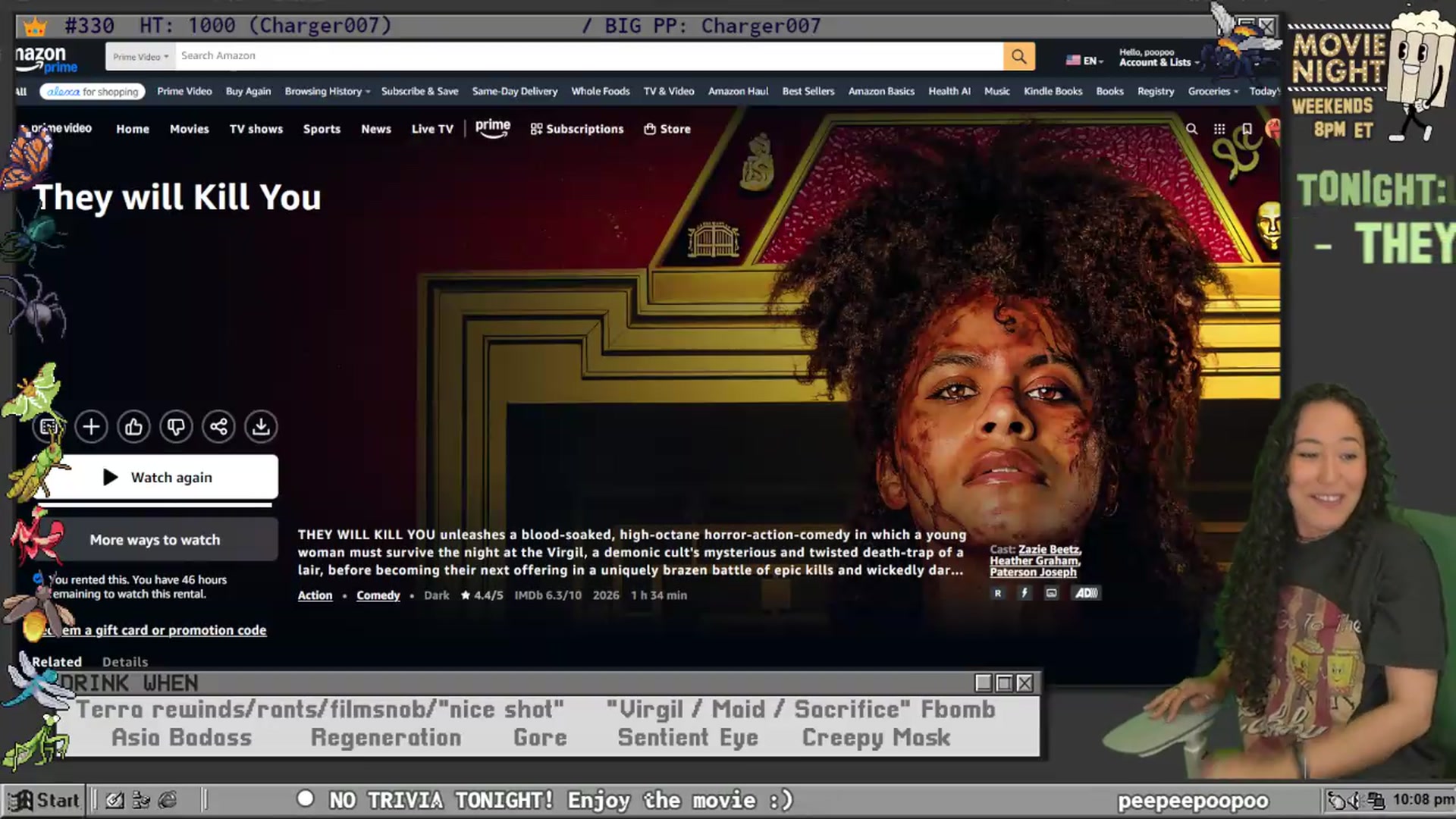The width and height of the screenshot is (1456, 819).
Task: Open the Subscriptions menu item
Action: click(x=577, y=129)
